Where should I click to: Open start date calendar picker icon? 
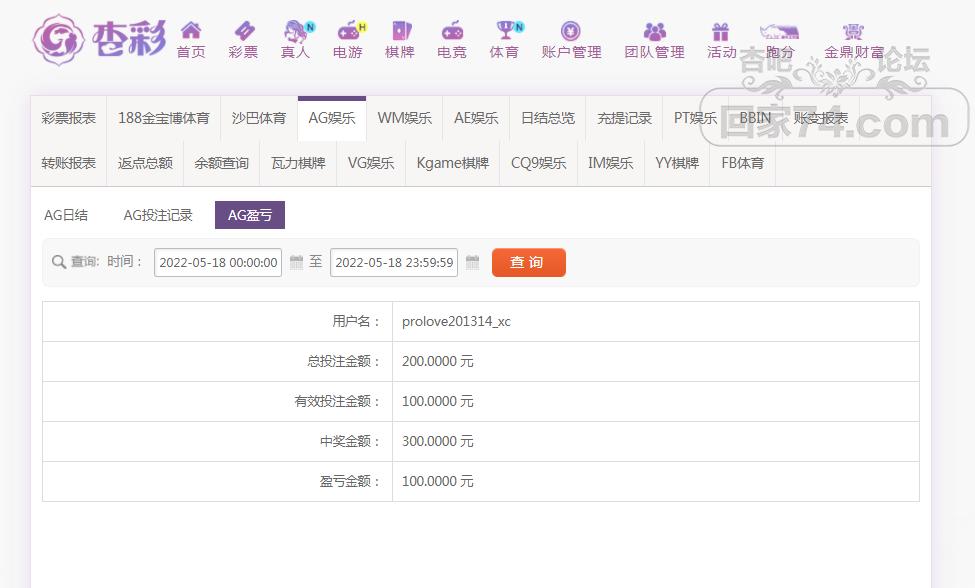[296, 263]
